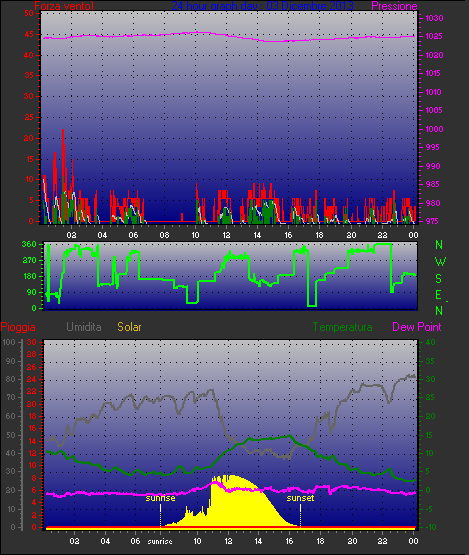Click the 'sunrise' marker label in the chart
This screenshot has height=555, width=469.
[160, 498]
